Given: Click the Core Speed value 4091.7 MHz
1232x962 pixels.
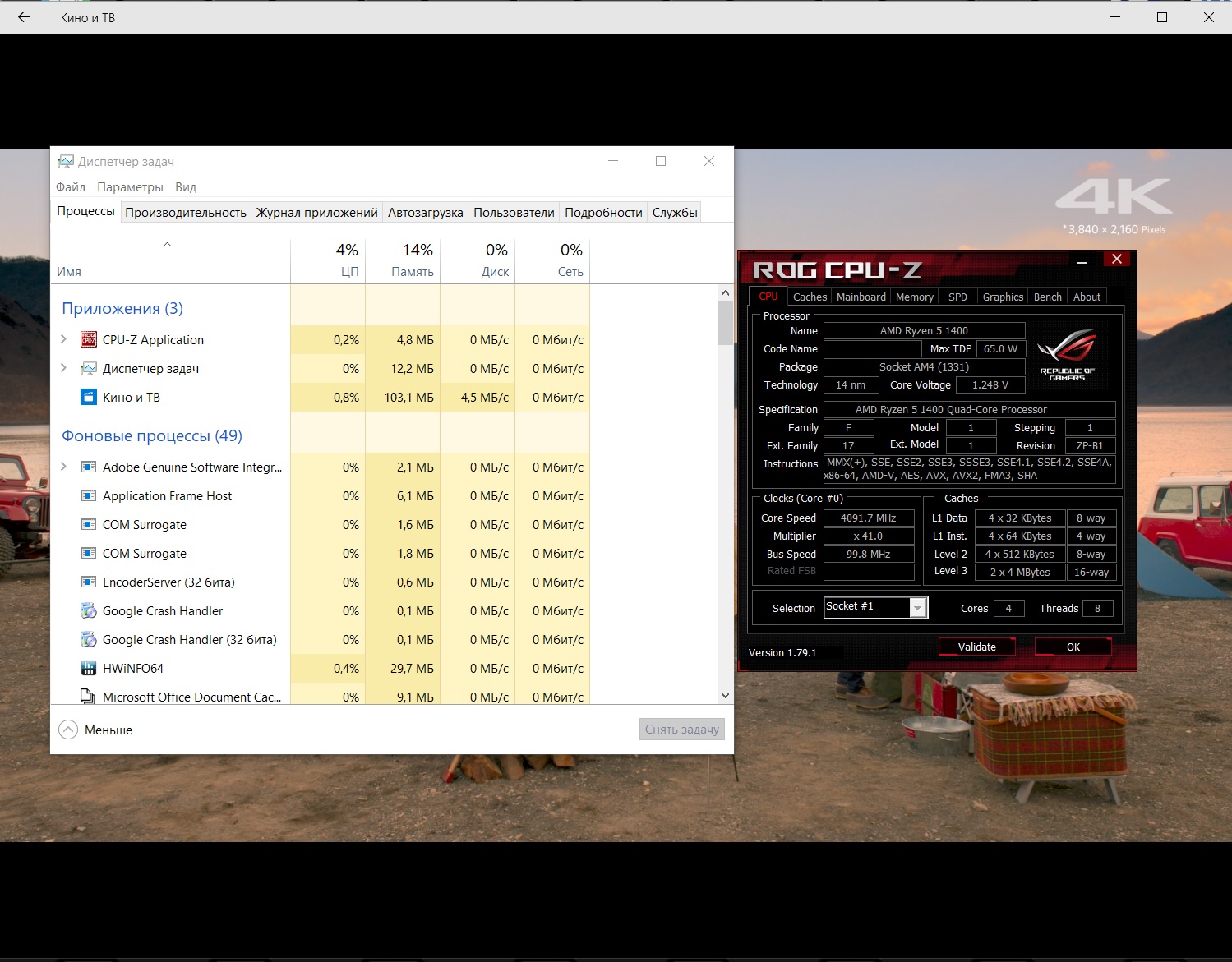Looking at the screenshot, I should click(x=869, y=518).
